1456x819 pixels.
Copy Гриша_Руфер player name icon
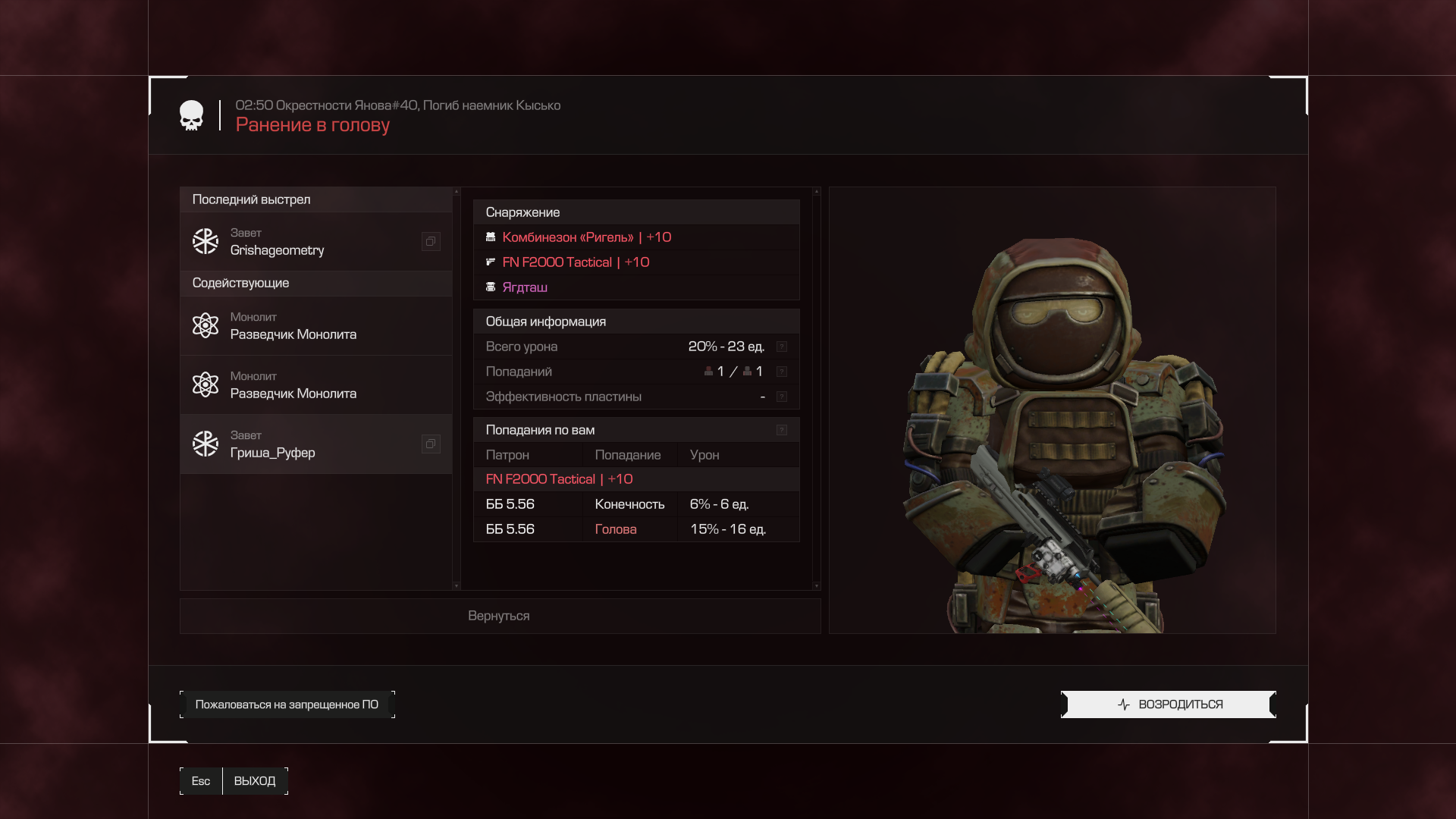pyautogui.click(x=431, y=444)
